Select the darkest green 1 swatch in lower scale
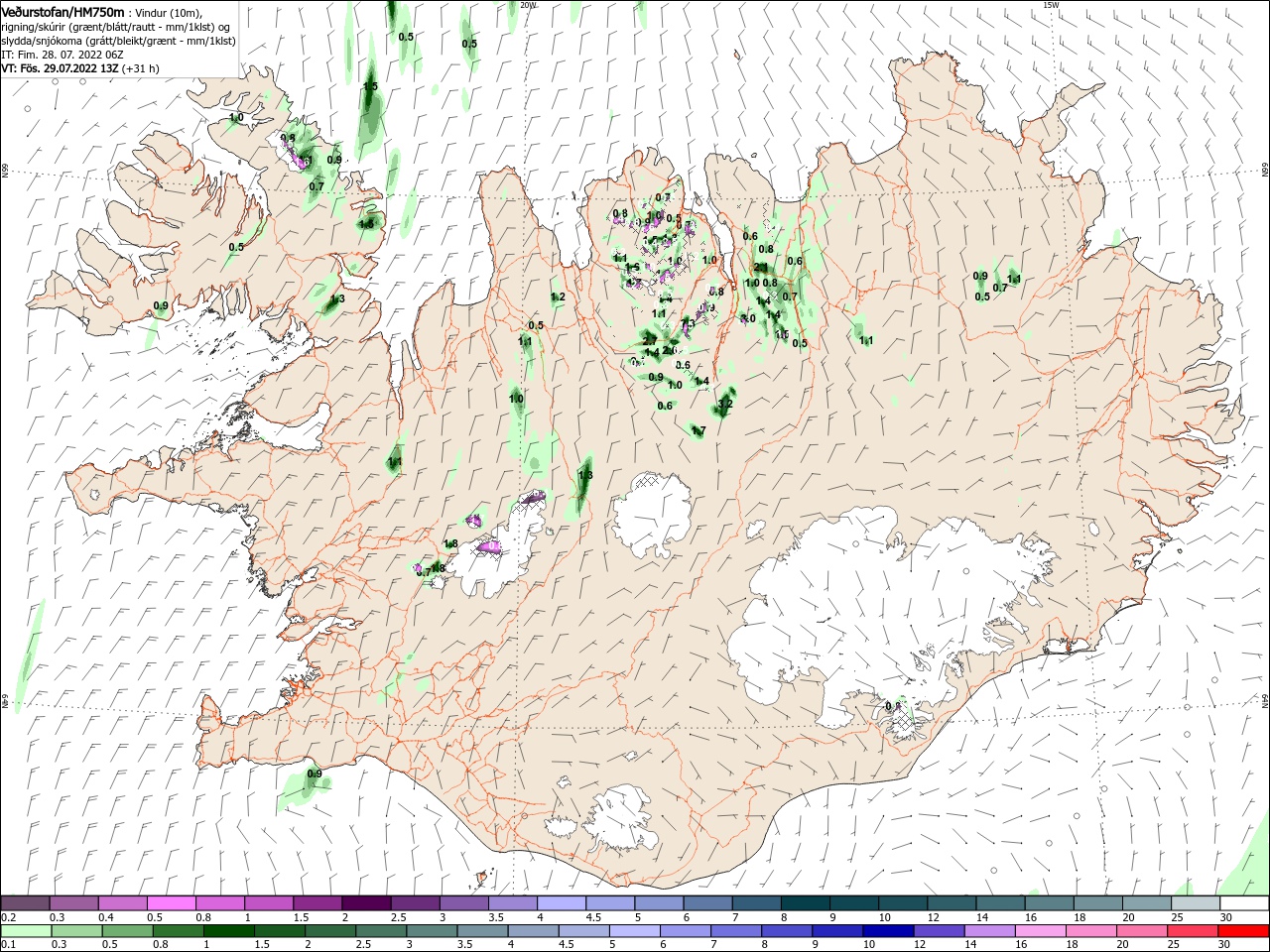This screenshot has height=952, width=1270. 228,931
